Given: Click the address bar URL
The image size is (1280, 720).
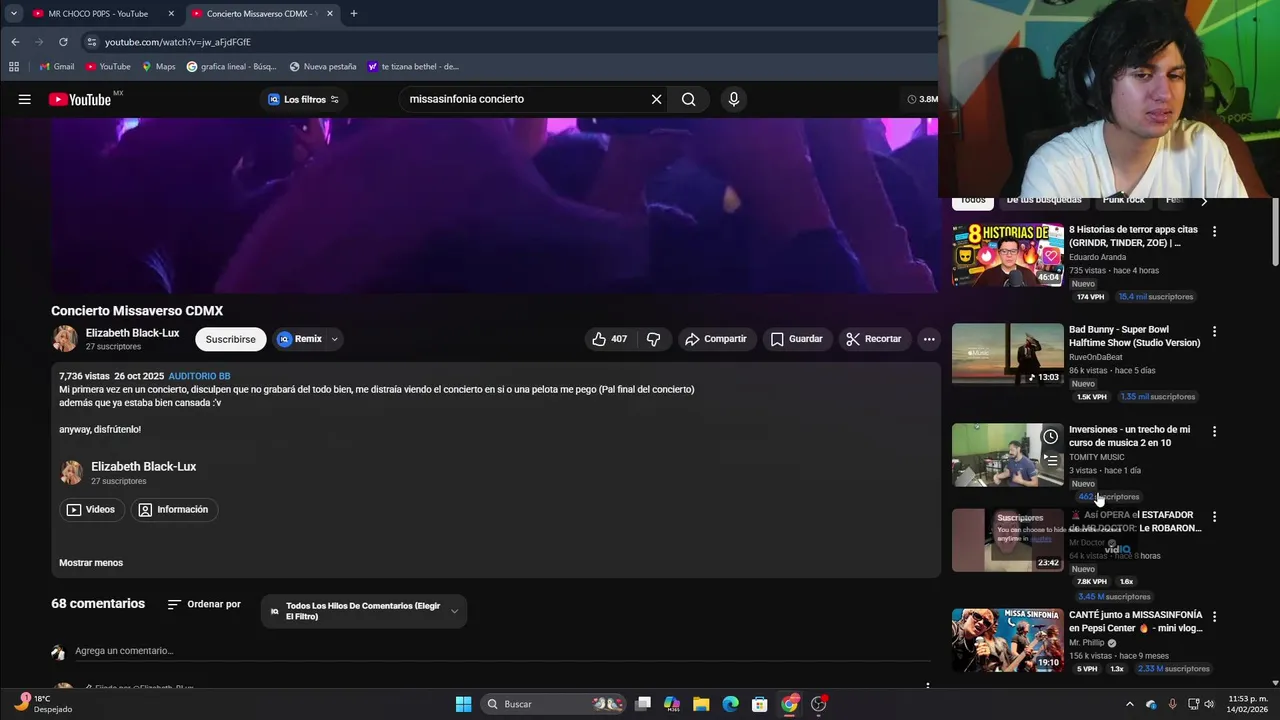Looking at the screenshot, I should click(x=178, y=42).
